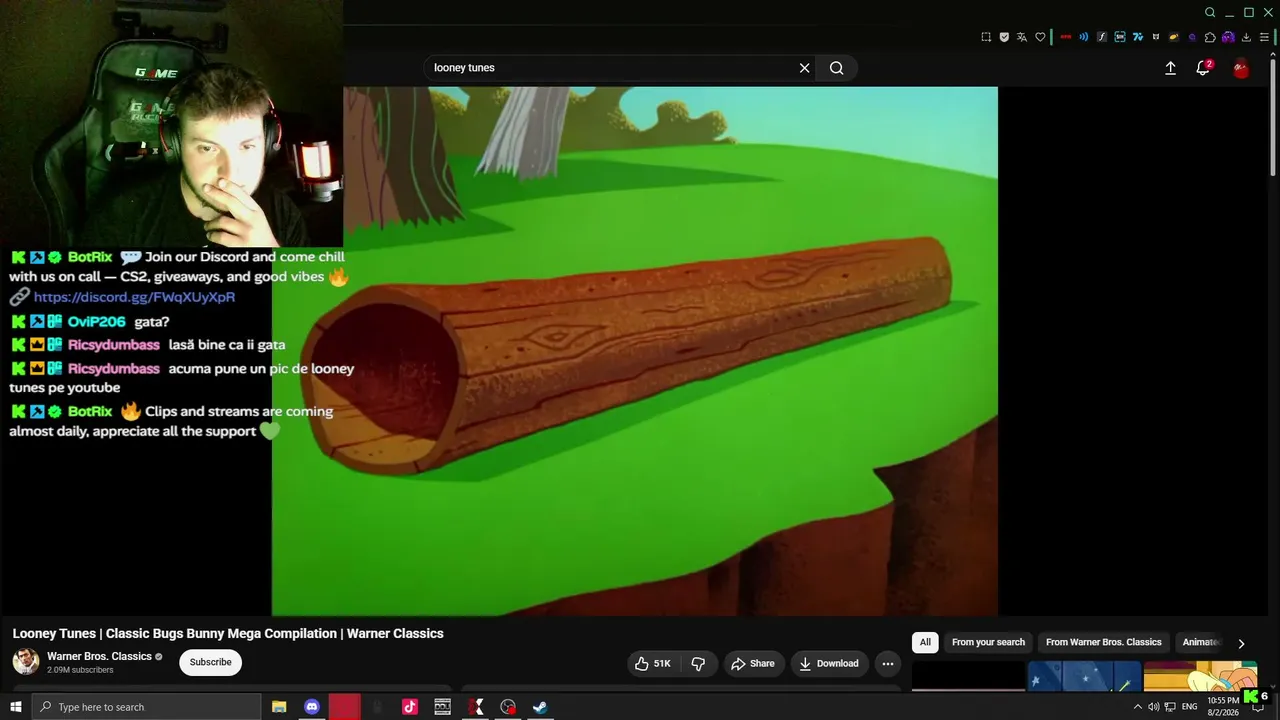The image size is (1280, 720).
Task: Select the From your search chip
Action: (x=988, y=642)
